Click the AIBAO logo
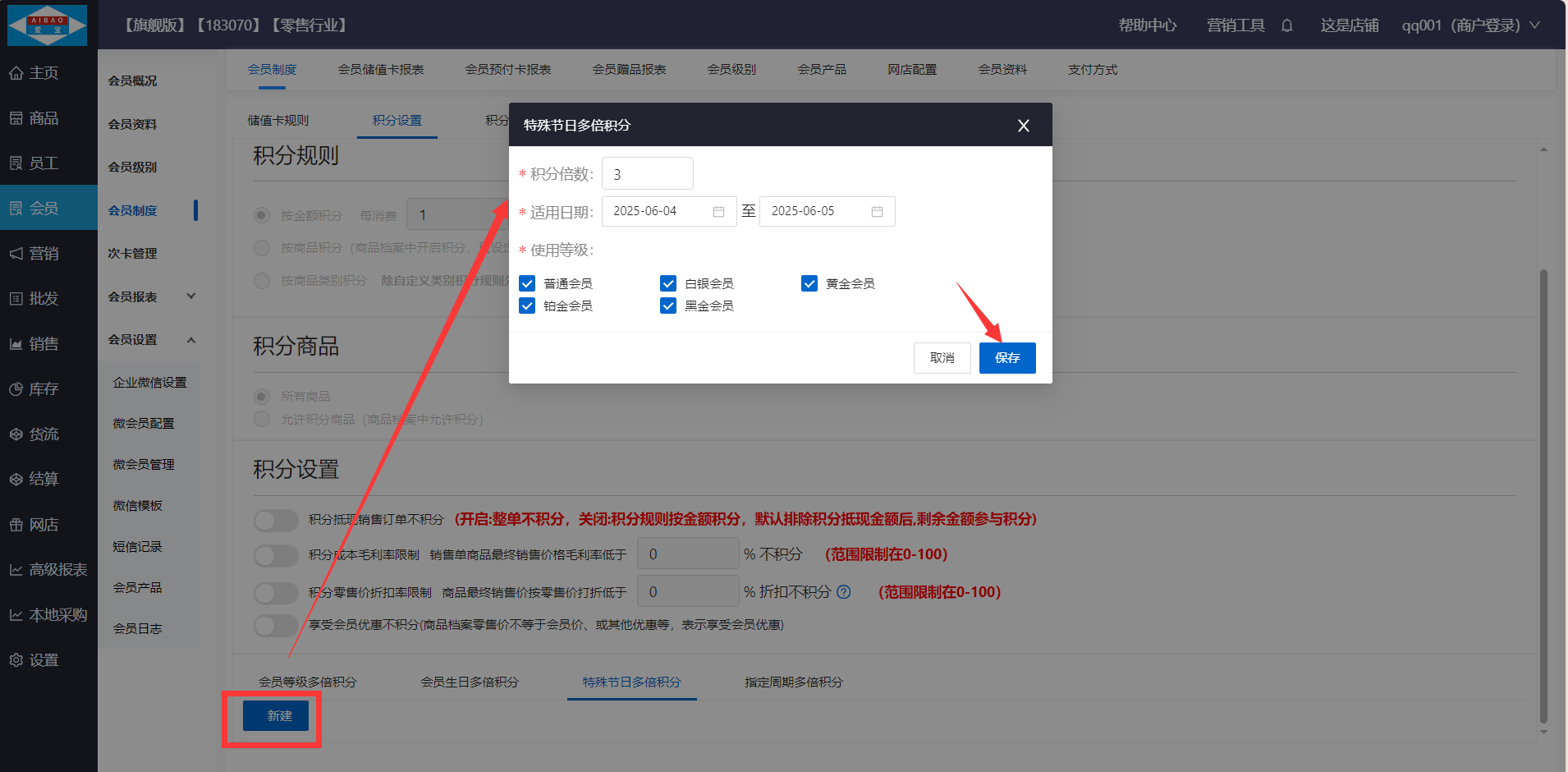1568x772 pixels. point(48,25)
